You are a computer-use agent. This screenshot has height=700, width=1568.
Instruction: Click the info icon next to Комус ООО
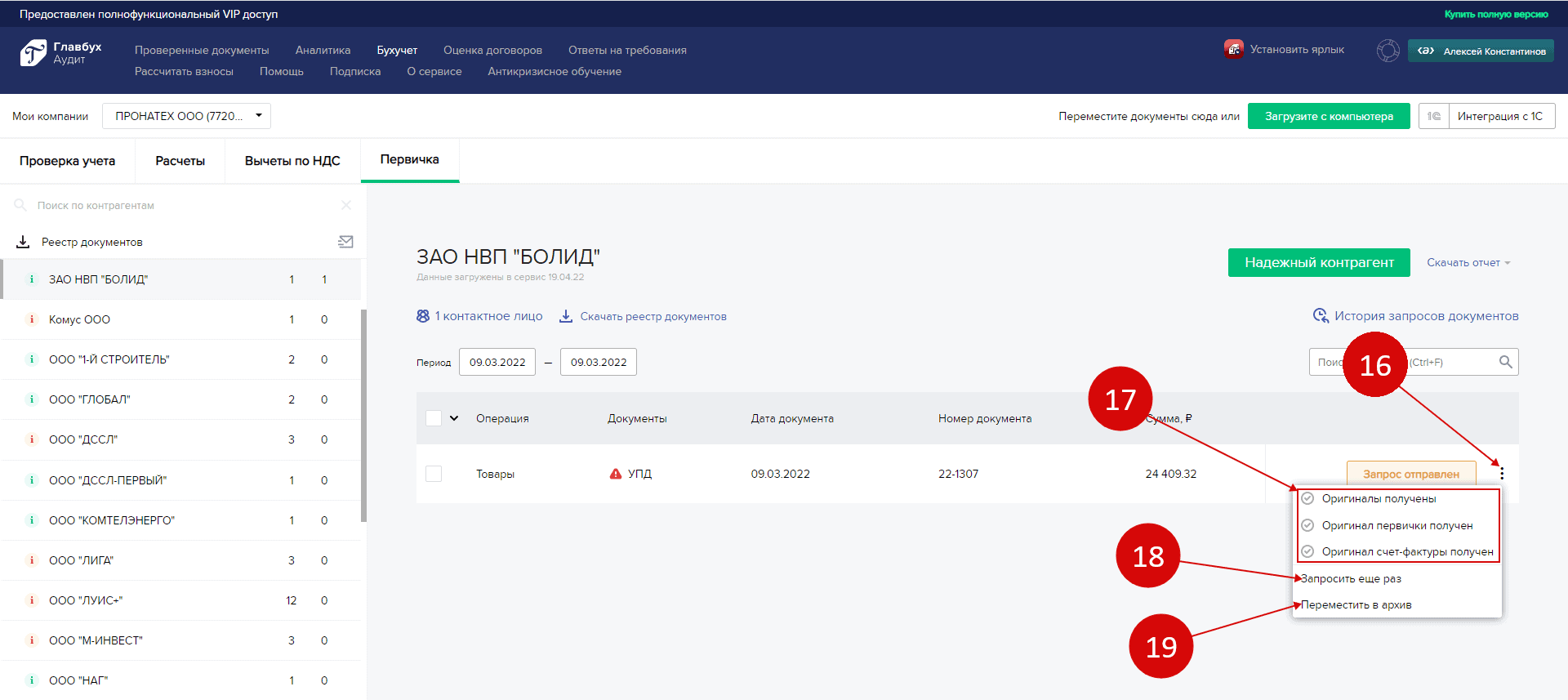click(x=32, y=319)
